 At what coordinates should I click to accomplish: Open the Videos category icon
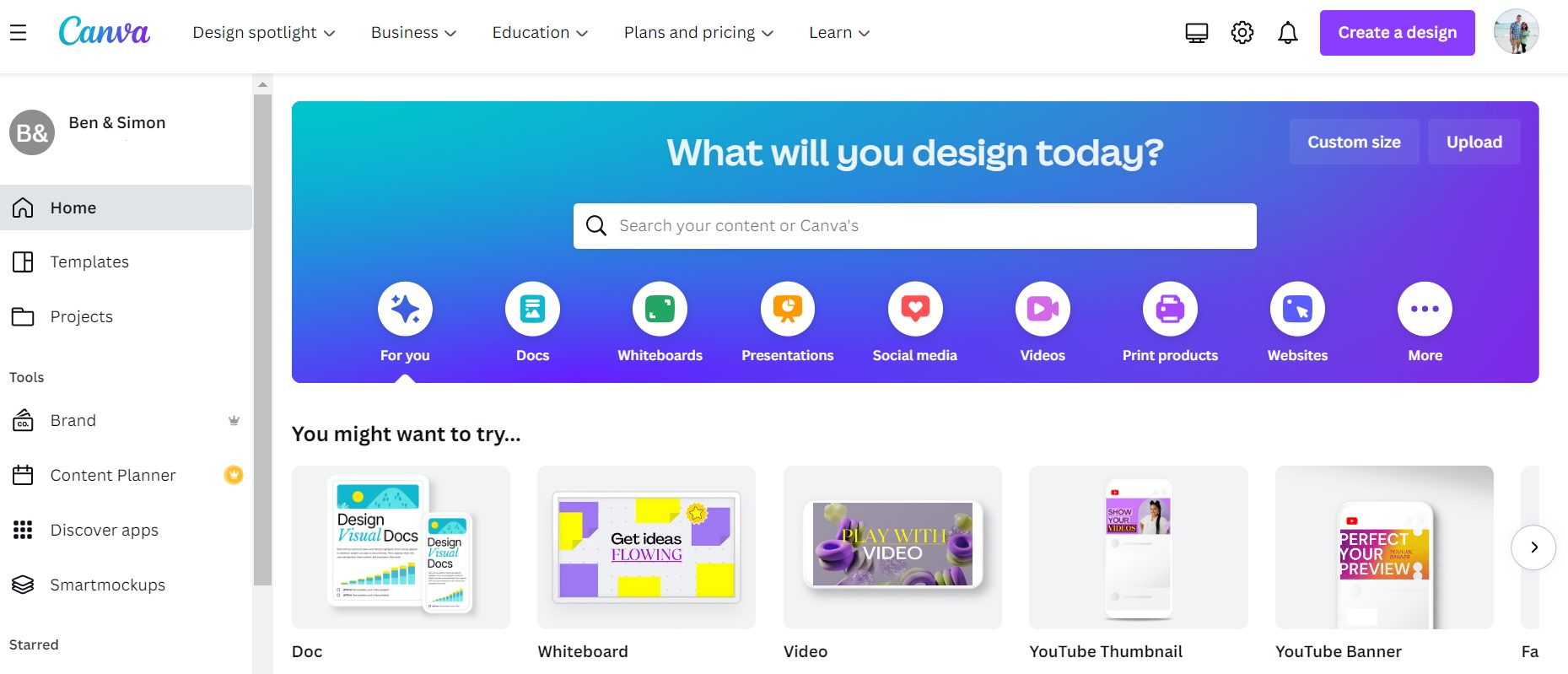pos(1043,309)
